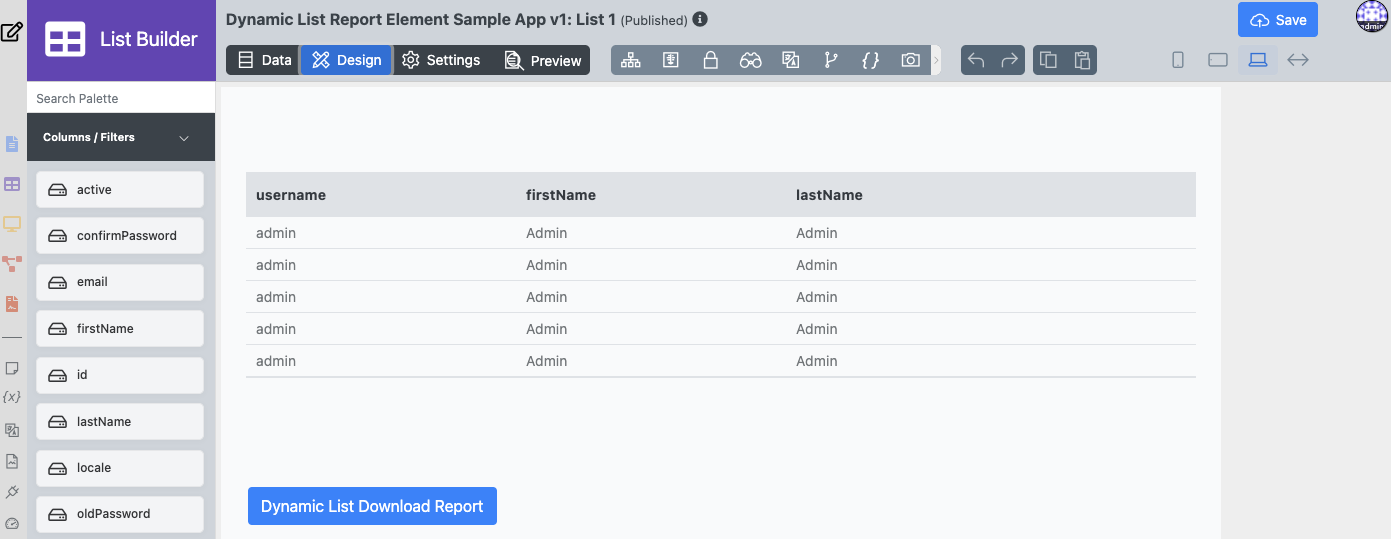Click the binoculars icon in toolbar
Viewport: 1391px width, 539px height.
[750, 60]
